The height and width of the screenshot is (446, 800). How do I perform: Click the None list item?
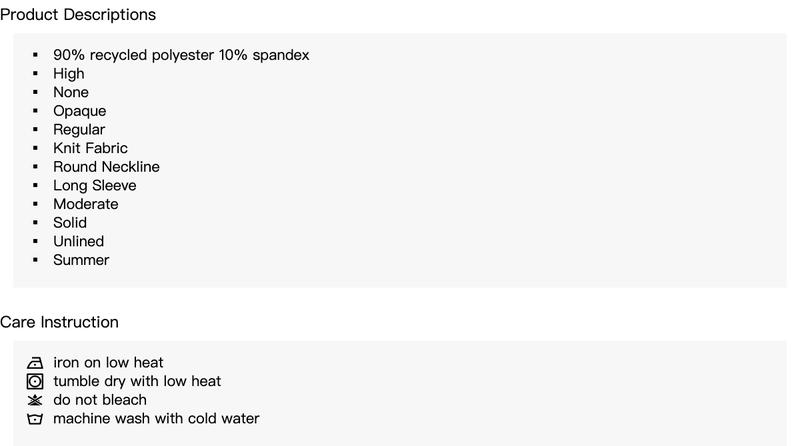(71, 92)
